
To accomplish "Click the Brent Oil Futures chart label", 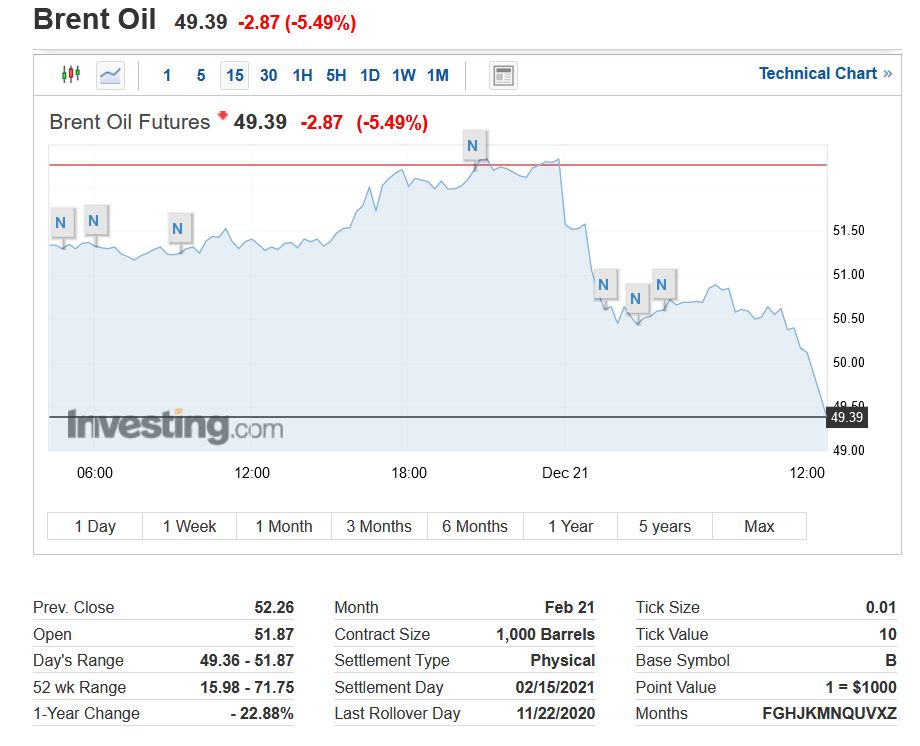I will (130, 122).
